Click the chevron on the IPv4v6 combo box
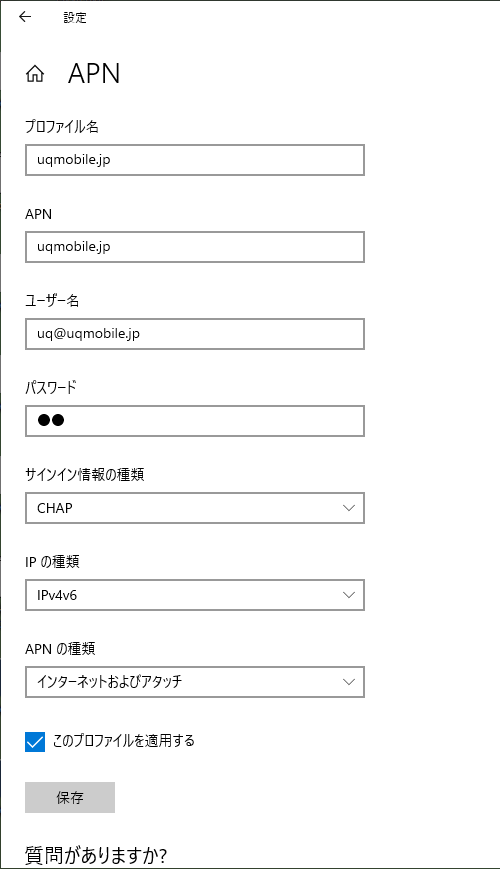This screenshot has width=500, height=869. [349, 595]
